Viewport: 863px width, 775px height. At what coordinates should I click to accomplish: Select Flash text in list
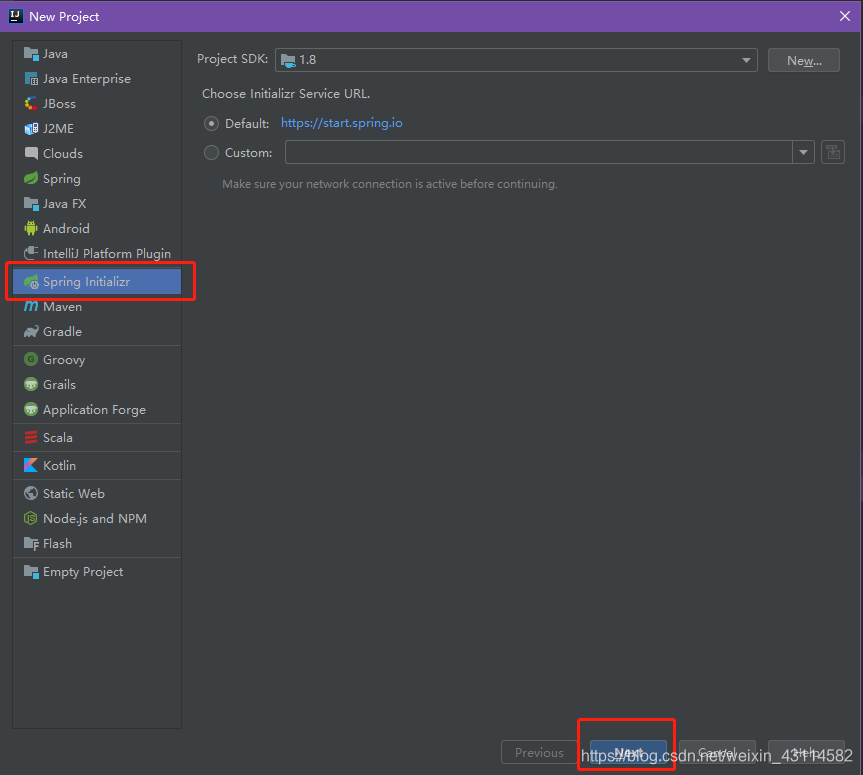(57, 544)
